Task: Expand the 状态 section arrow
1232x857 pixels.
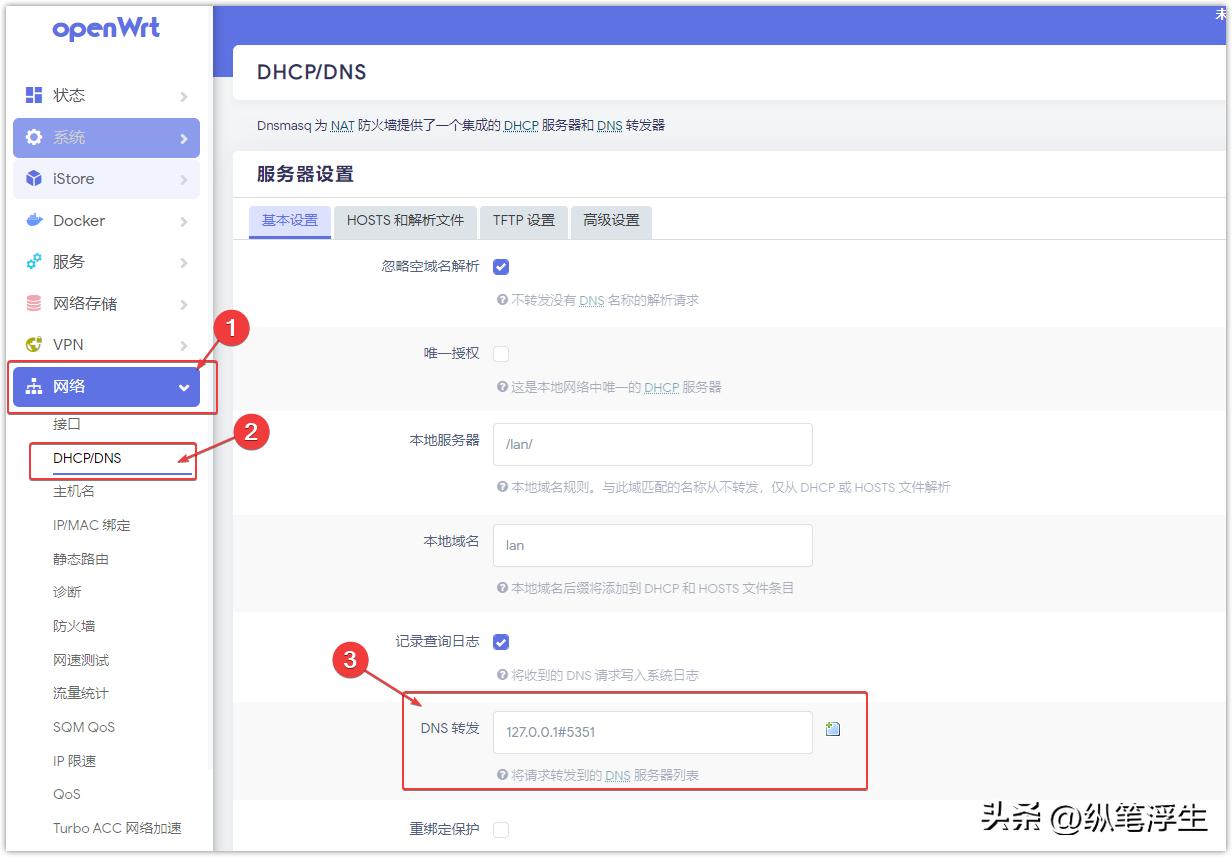Action: pos(185,95)
